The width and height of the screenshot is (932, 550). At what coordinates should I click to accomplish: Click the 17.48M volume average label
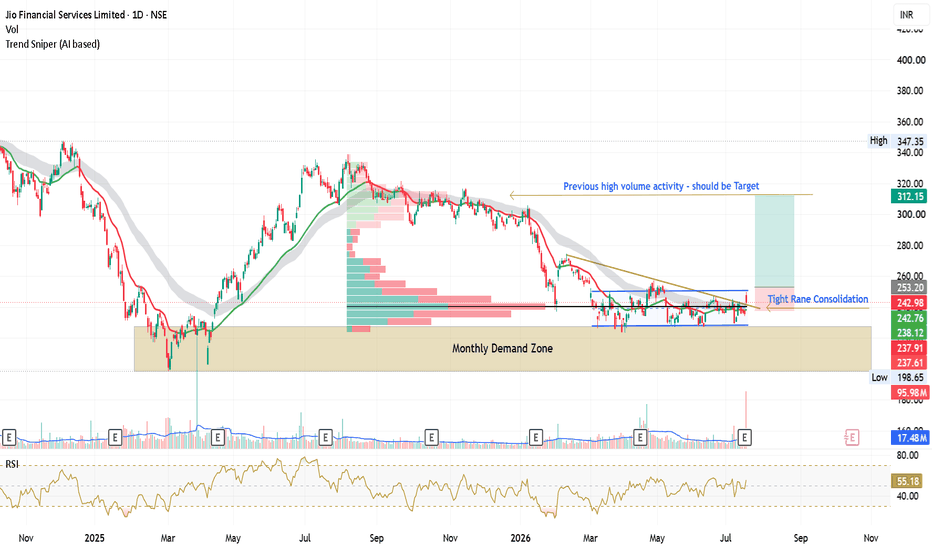909,438
